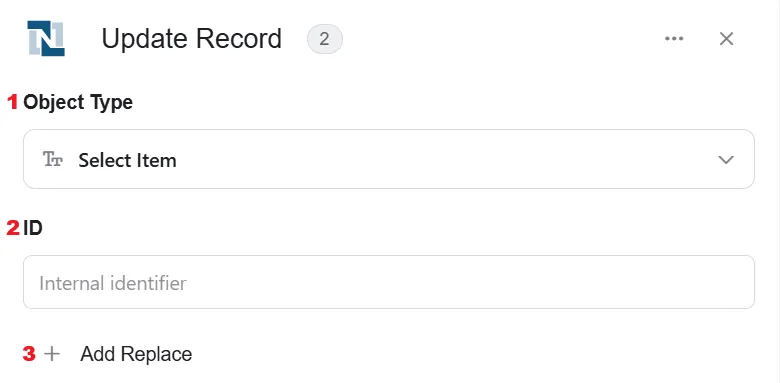
Task: Click the Select Item placeholder text
Action: click(x=127, y=160)
